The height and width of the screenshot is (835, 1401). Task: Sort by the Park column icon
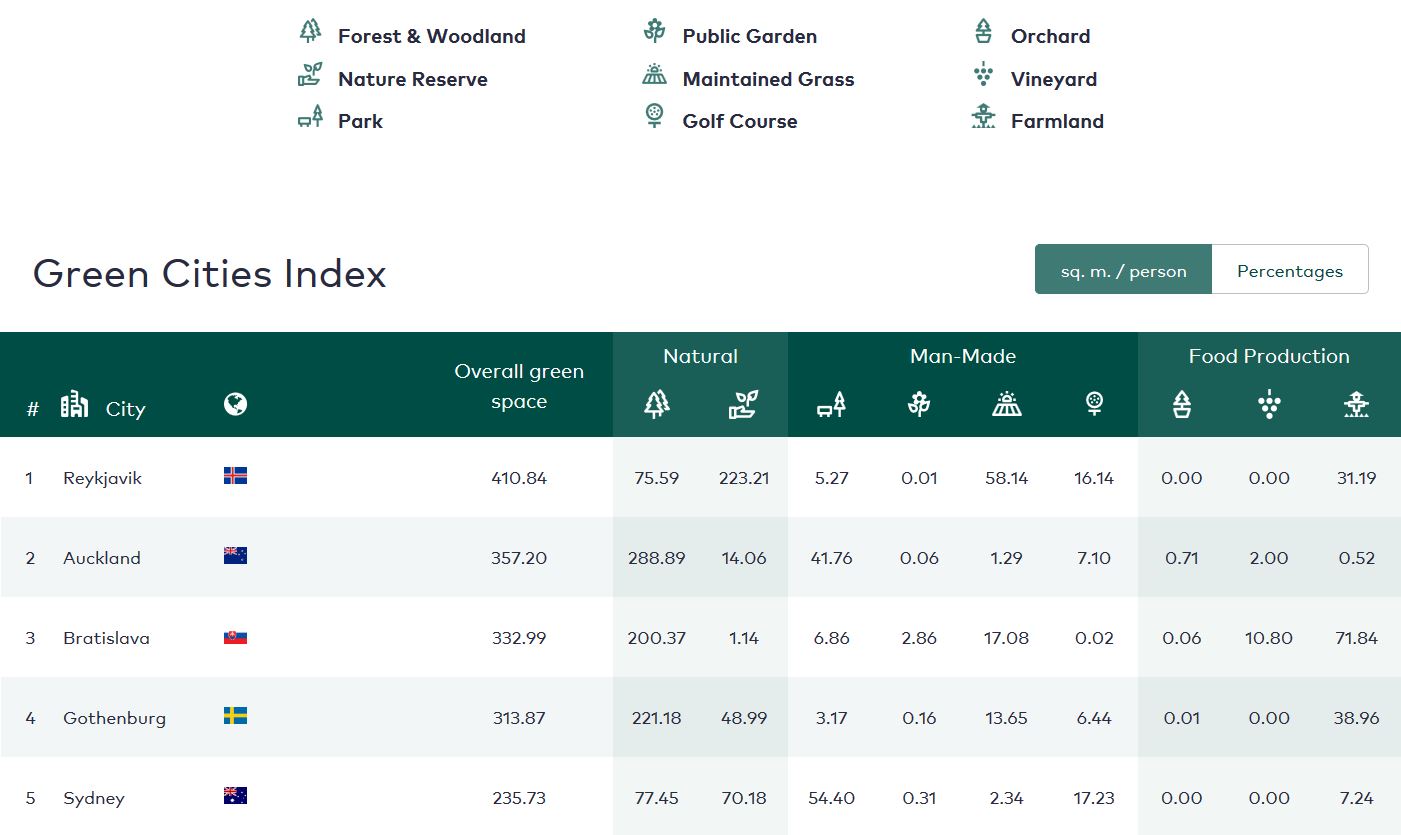[831, 404]
